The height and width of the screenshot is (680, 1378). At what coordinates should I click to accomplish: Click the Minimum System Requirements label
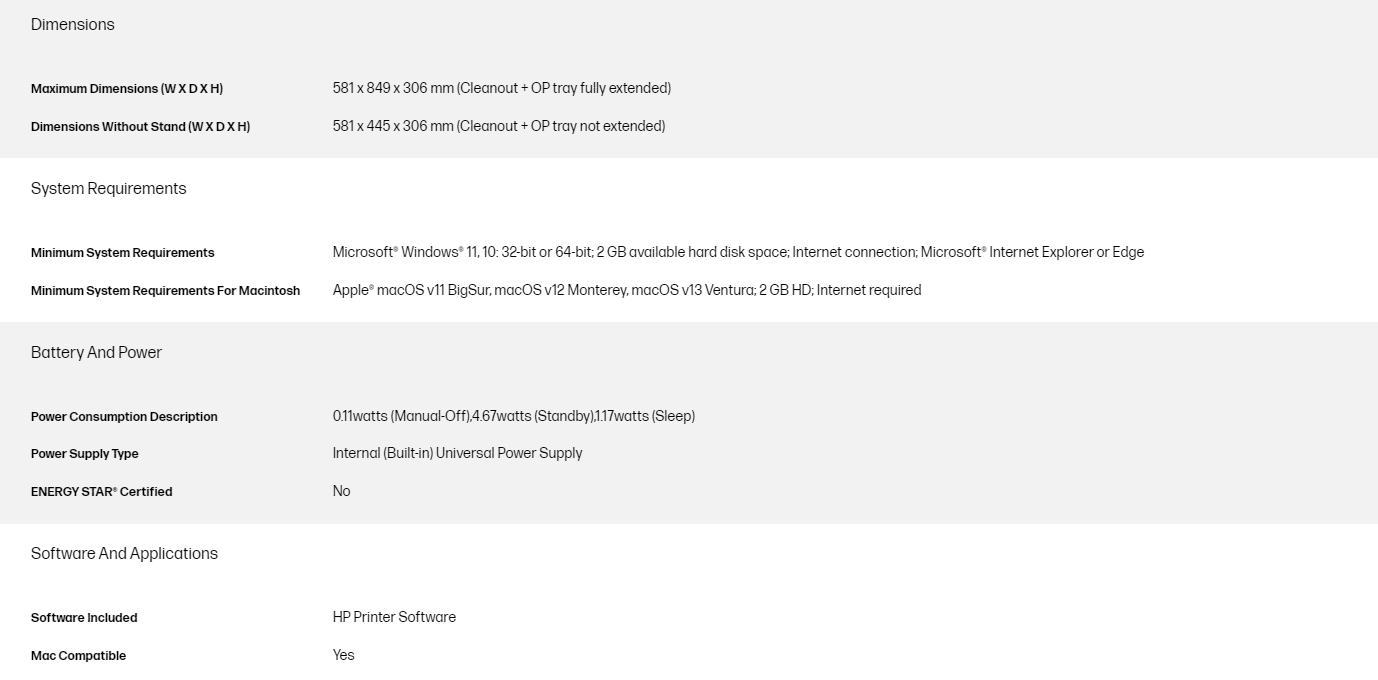click(x=122, y=253)
